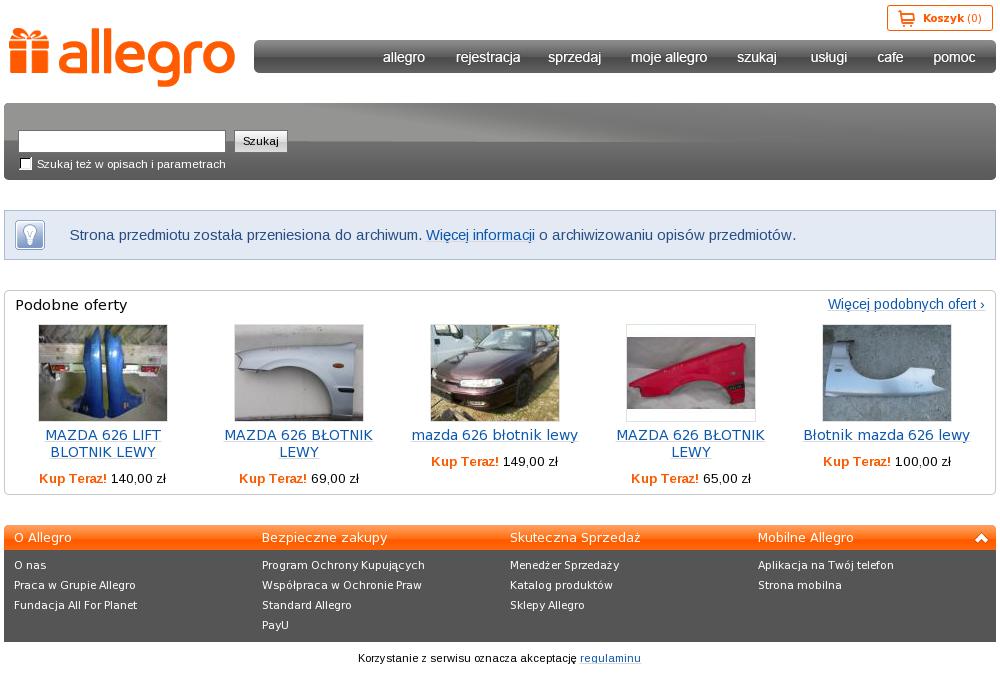The height and width of the screenshot is (678, 1000).
Task: Open the rejestracja menu item
Action: point(488,57)
